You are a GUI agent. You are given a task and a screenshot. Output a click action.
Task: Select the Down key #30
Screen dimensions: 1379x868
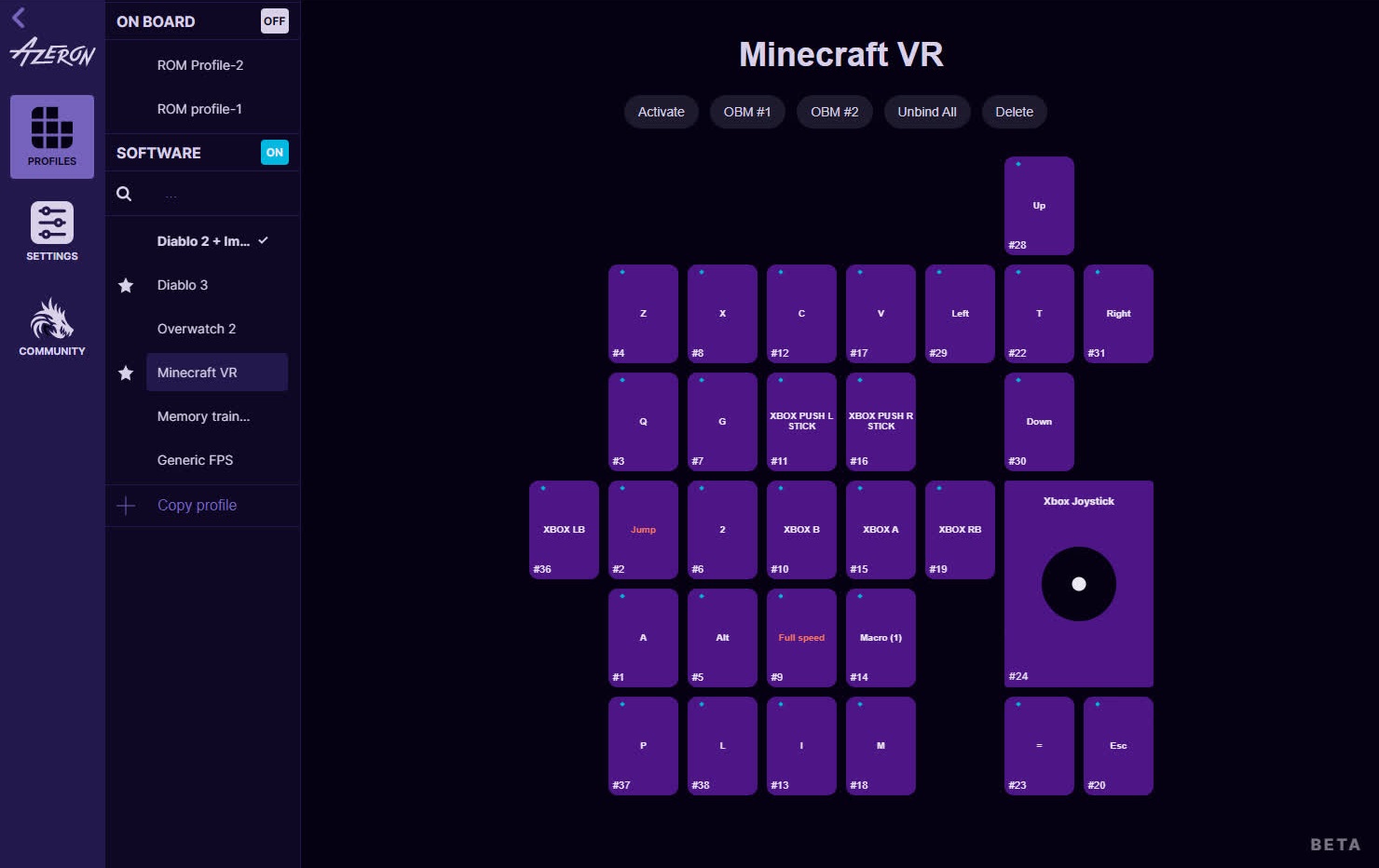1040,422
